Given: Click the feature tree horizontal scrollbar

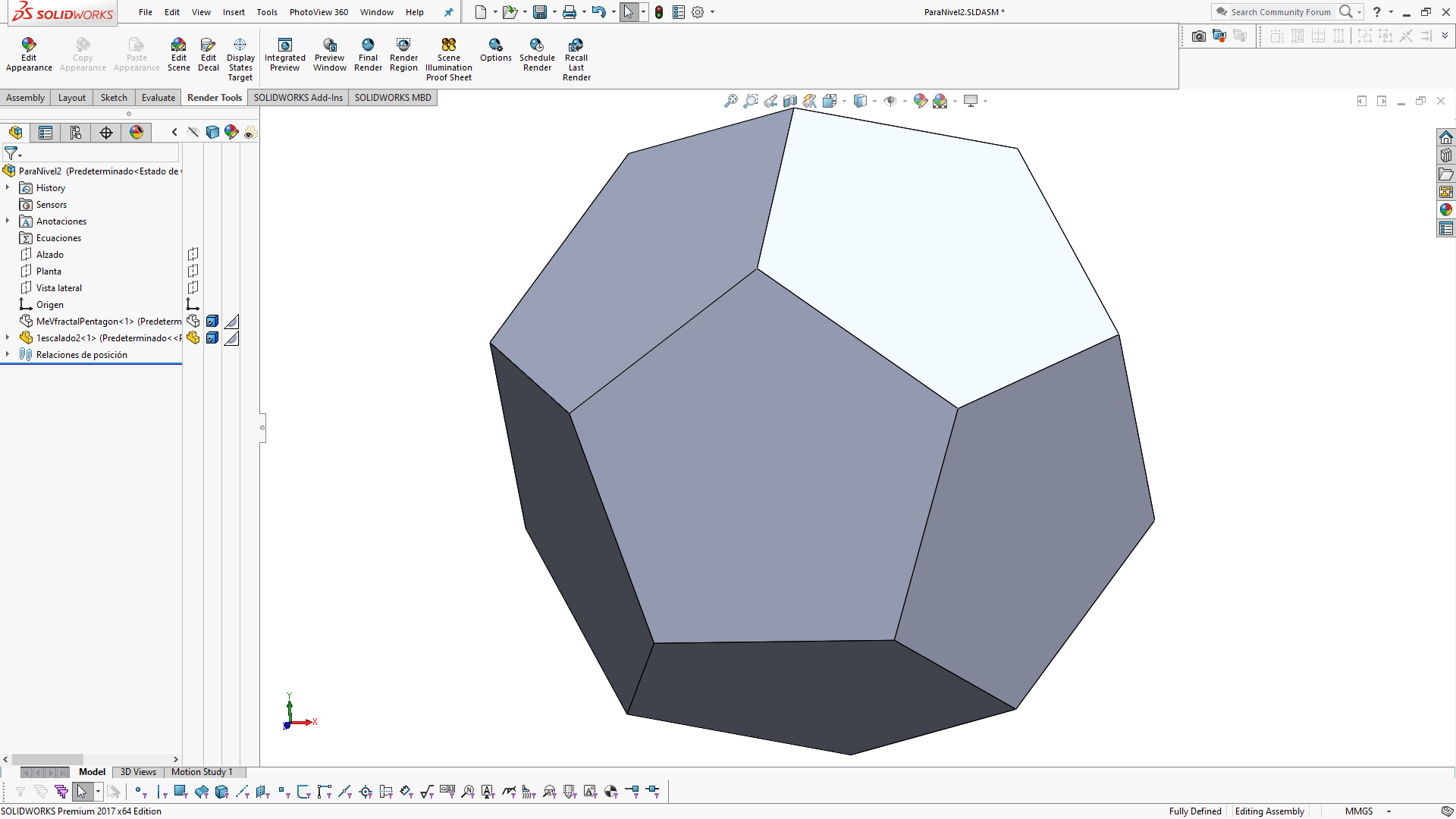Looking at the screenshot, I should [47, 759].
